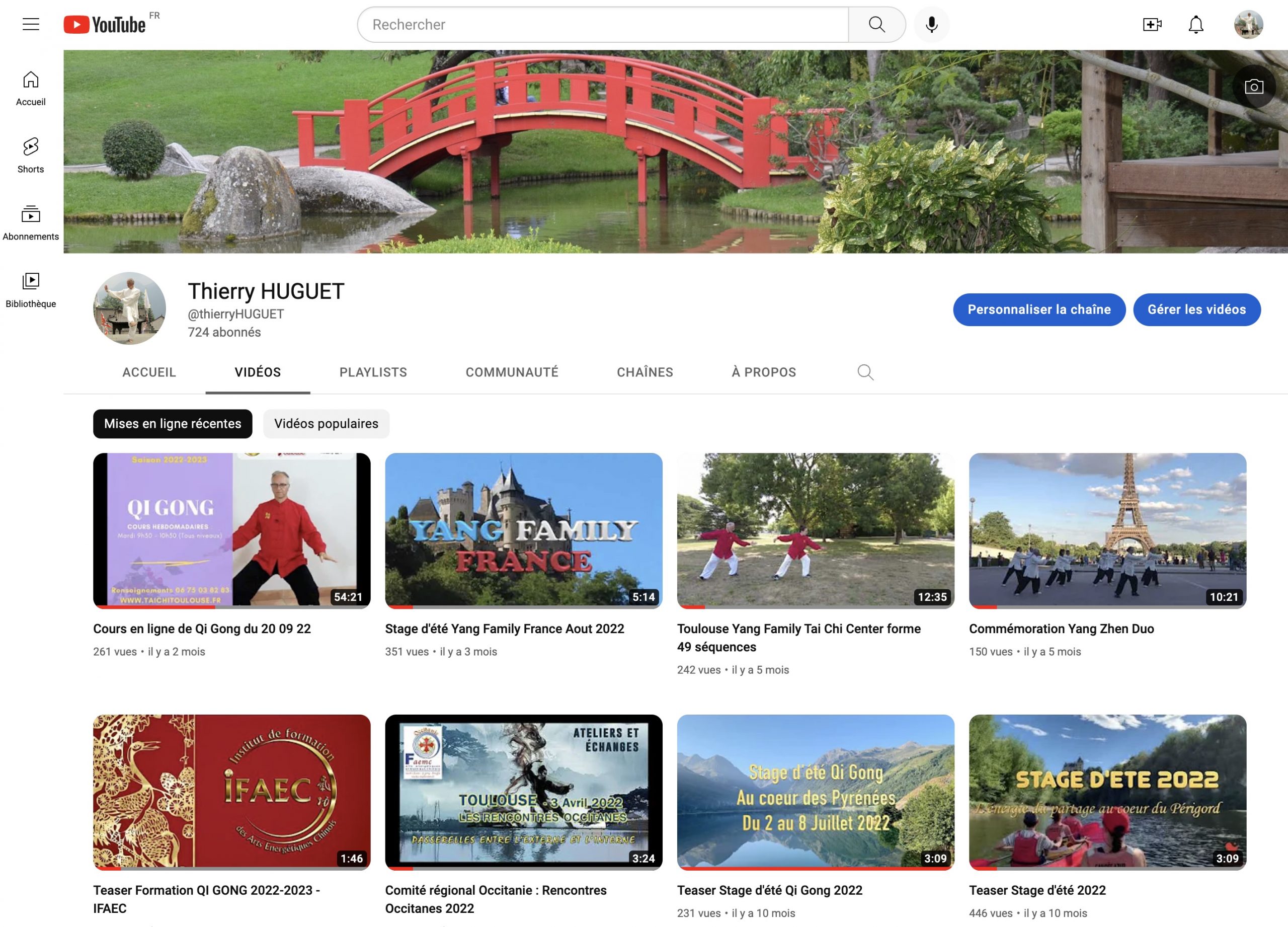Open the account avatar menu
The height and width of the screenshot is (927, 1288).
point(1248,25)
